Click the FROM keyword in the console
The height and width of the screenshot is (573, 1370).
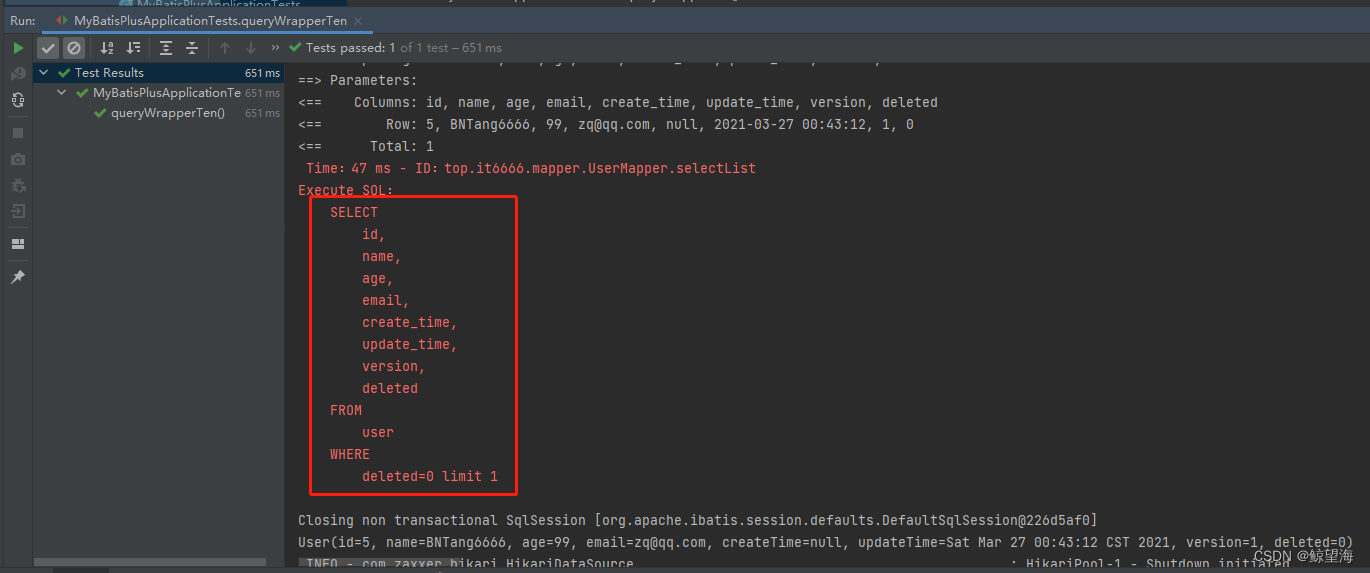point(346,410)
